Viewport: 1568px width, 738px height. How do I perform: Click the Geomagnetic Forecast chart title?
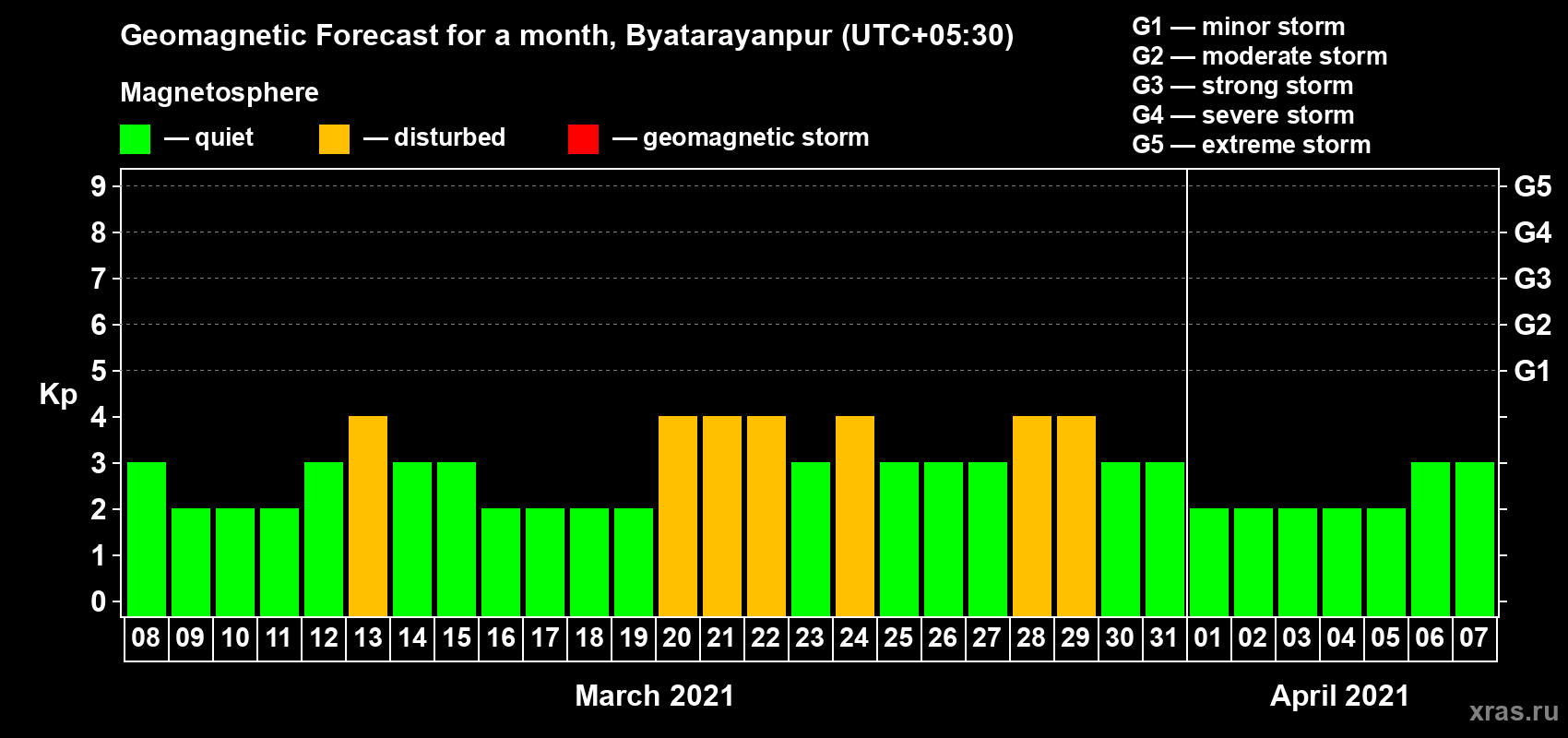567,36
